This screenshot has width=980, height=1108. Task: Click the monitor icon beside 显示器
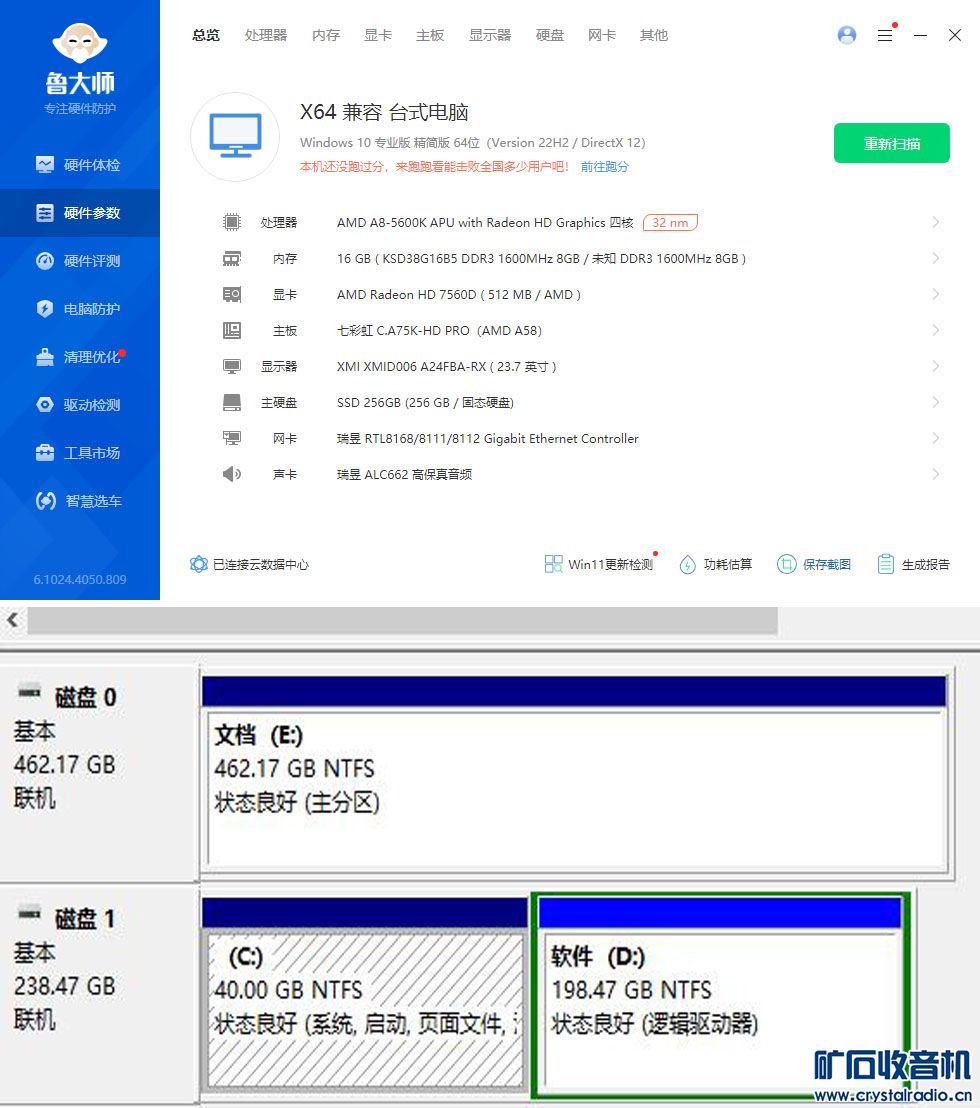coord(232,366)
